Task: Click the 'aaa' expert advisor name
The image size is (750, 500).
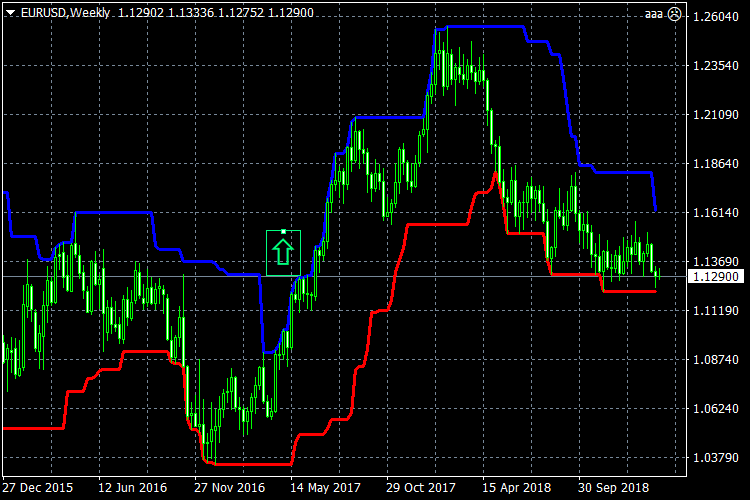Action: pos(654,14)
